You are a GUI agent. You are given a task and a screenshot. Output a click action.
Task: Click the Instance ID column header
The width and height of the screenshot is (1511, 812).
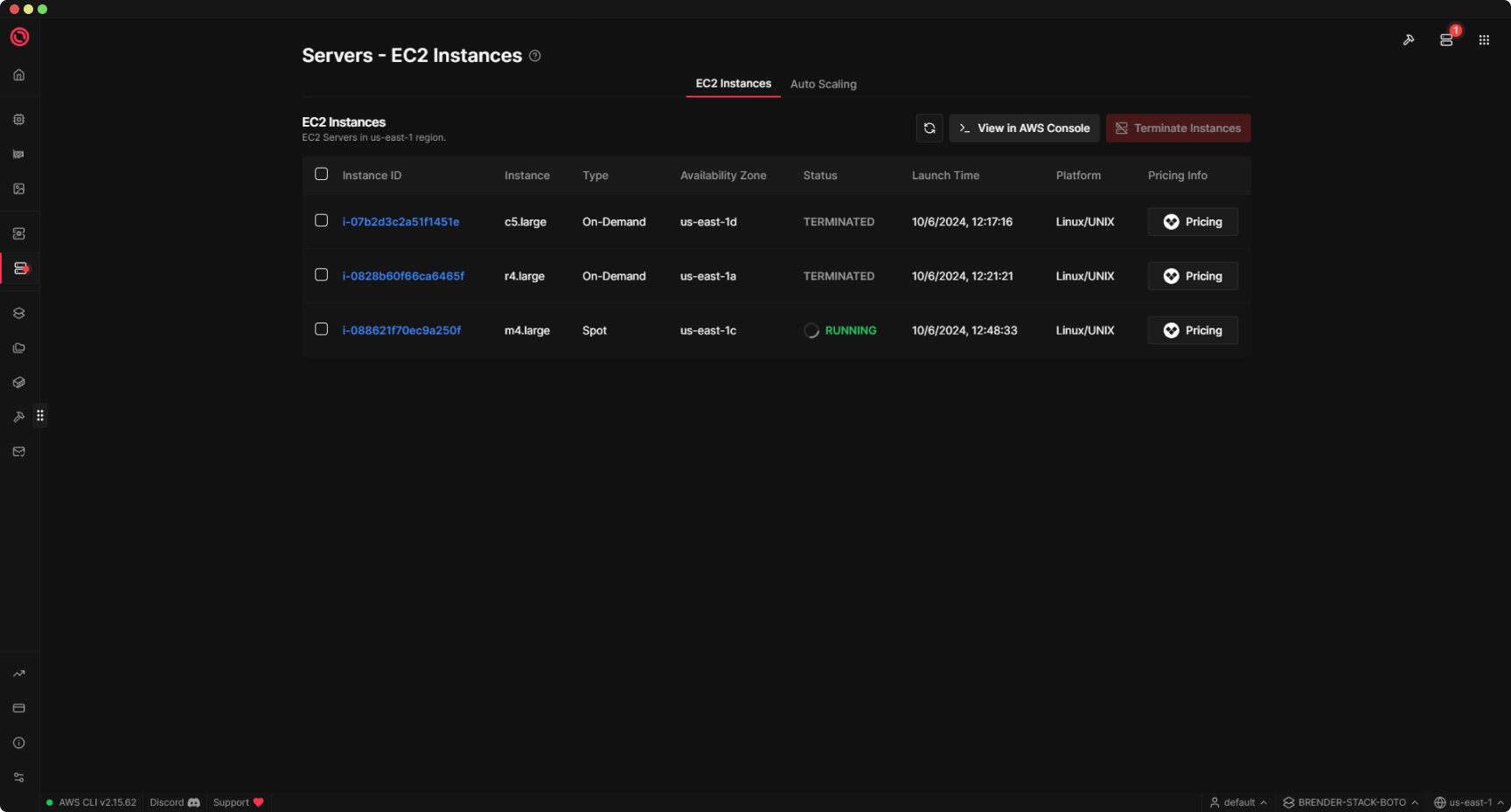pos(372,176)
